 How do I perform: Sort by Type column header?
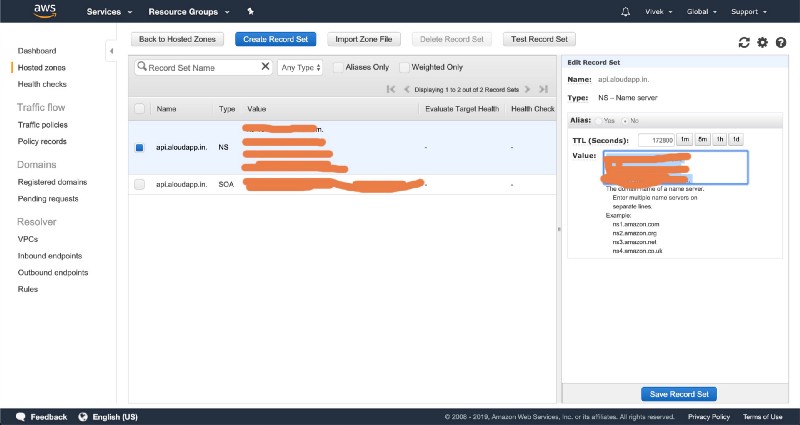pos(227,109)
